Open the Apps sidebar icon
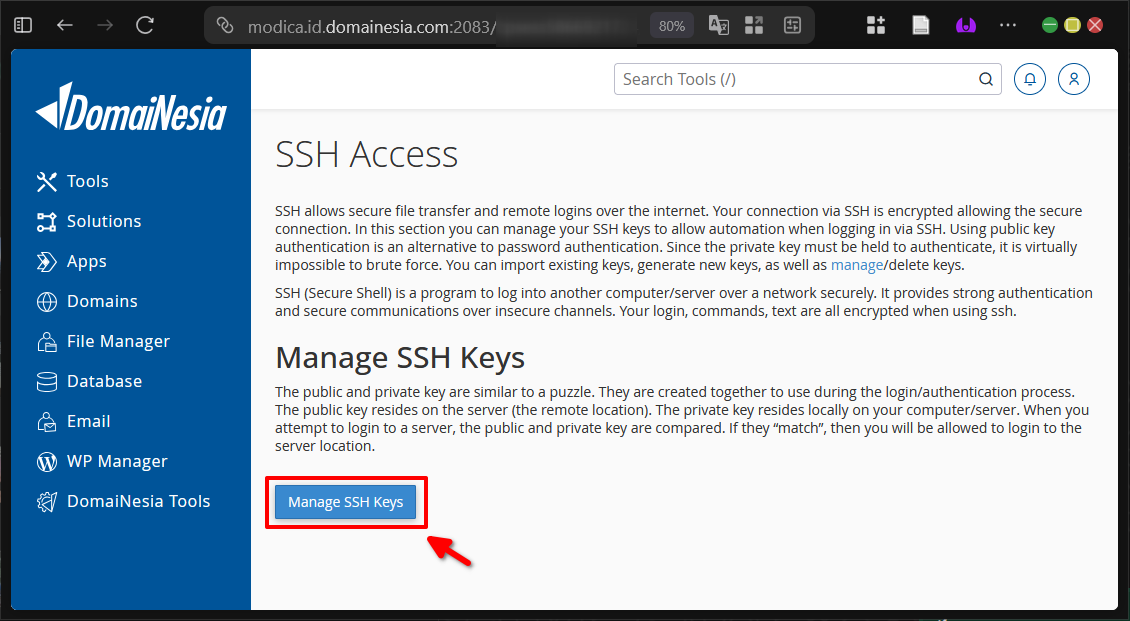This screenshot has width=1130, height=621. (47, 261)
